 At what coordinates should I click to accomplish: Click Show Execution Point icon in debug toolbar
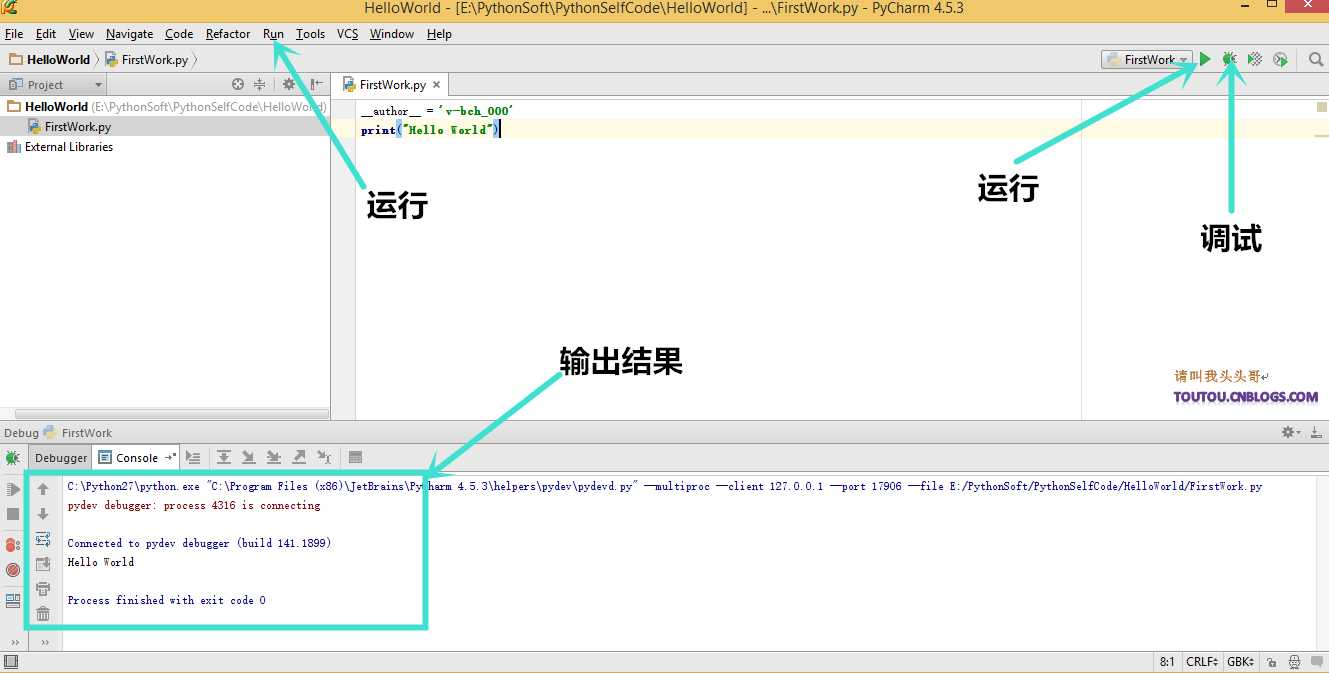pos(193,457)
